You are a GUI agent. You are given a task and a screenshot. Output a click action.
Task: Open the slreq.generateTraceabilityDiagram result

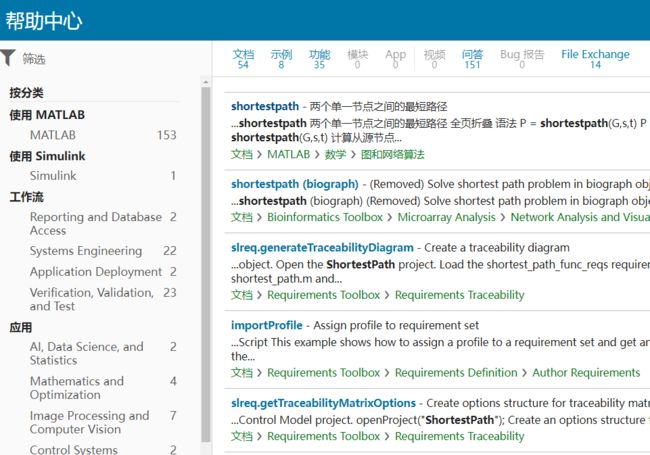tap(322, 248)
